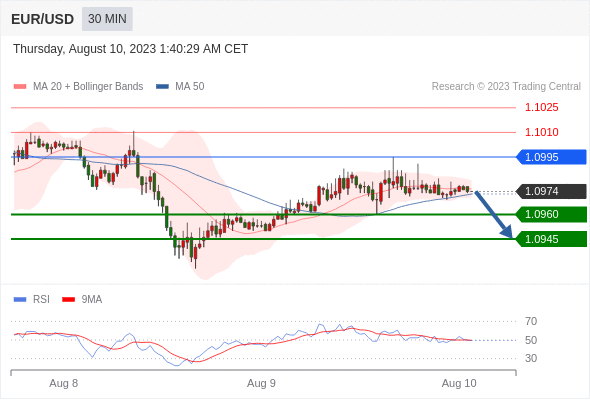Click the RSI 70 level label

531,321
